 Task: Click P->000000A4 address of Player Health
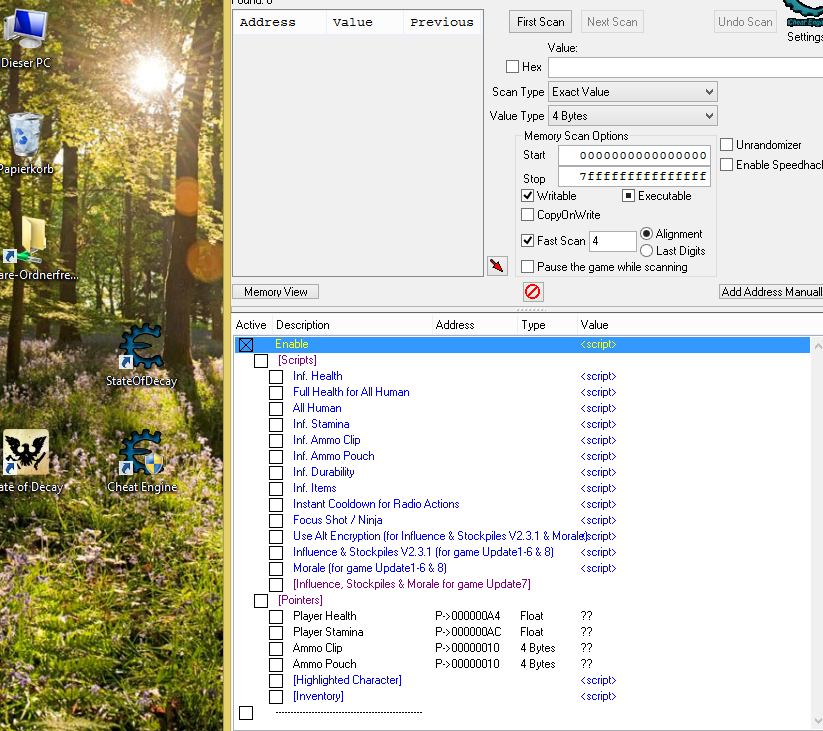click(x=467, y=616)
